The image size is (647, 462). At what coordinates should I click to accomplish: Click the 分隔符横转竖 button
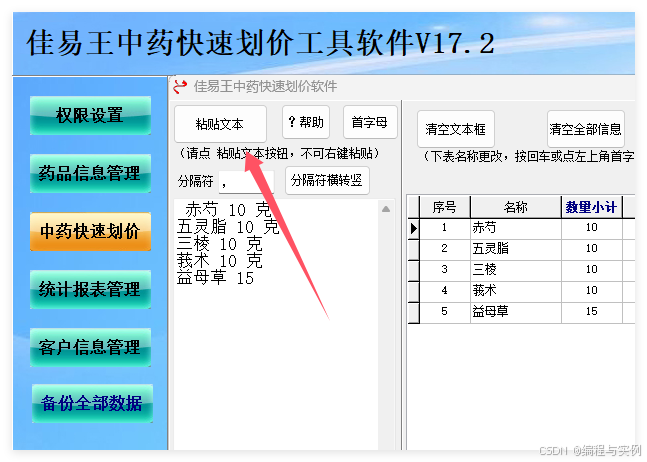(327, 180)
